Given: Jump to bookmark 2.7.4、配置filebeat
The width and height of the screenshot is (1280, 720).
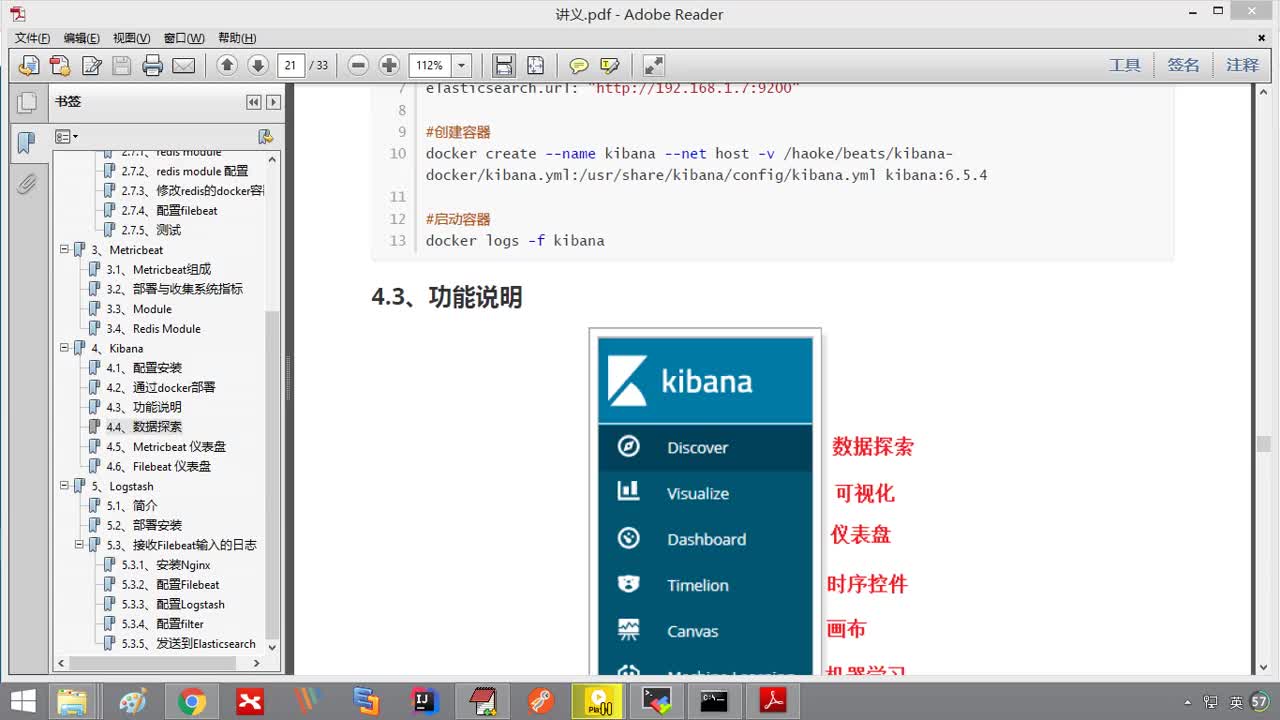Looking at the screenshot, I should pos(169,210).
